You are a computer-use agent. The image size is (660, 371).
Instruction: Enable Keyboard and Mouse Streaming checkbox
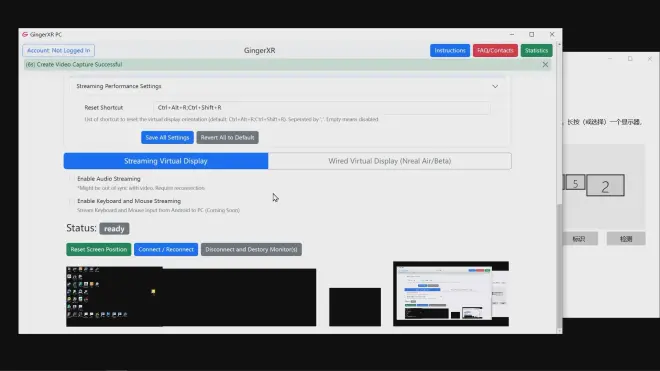tap(71, 201)
